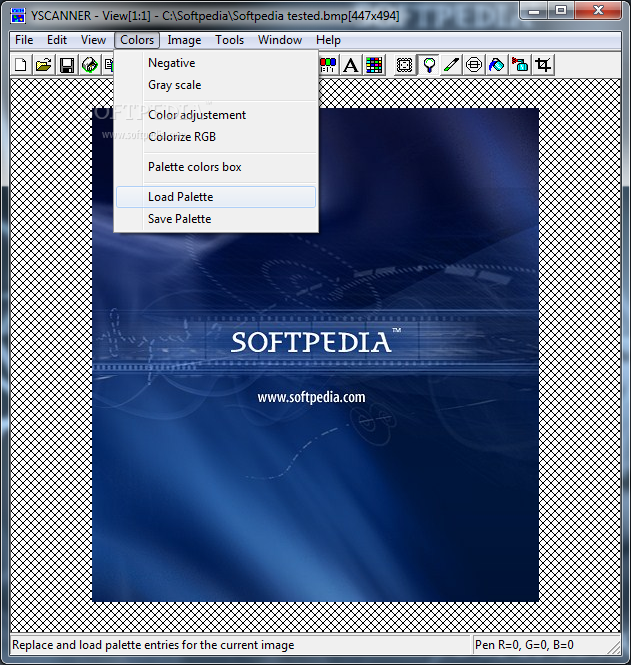Image resolution: width=631 pixels, height=665 pixels.
Task: Click the scanner acquire icon
Action: (89, 65)
